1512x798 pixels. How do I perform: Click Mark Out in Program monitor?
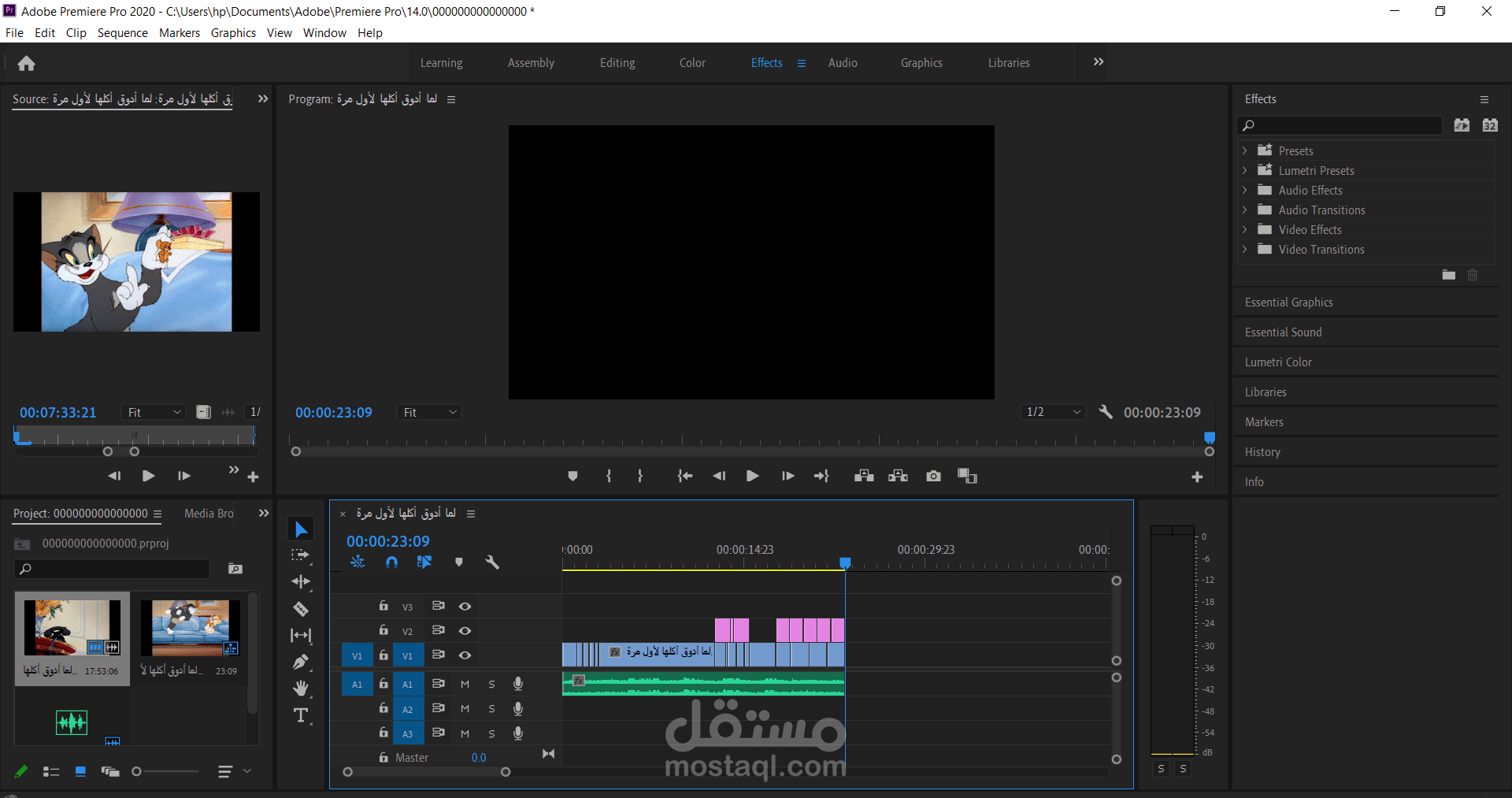(640, 476)
